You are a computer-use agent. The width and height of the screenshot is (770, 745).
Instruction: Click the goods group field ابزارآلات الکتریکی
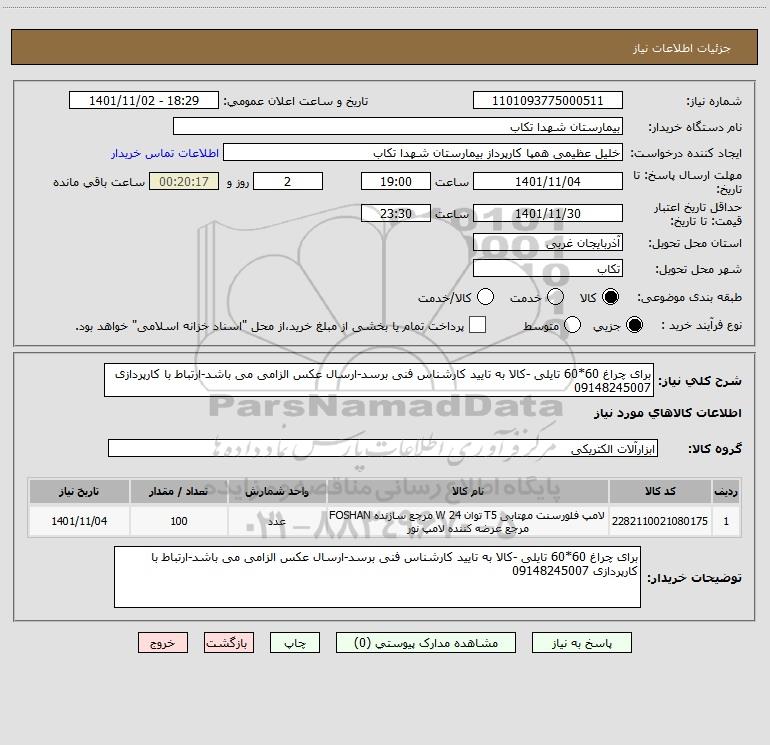pyautogui.click(x=383, y=448)
